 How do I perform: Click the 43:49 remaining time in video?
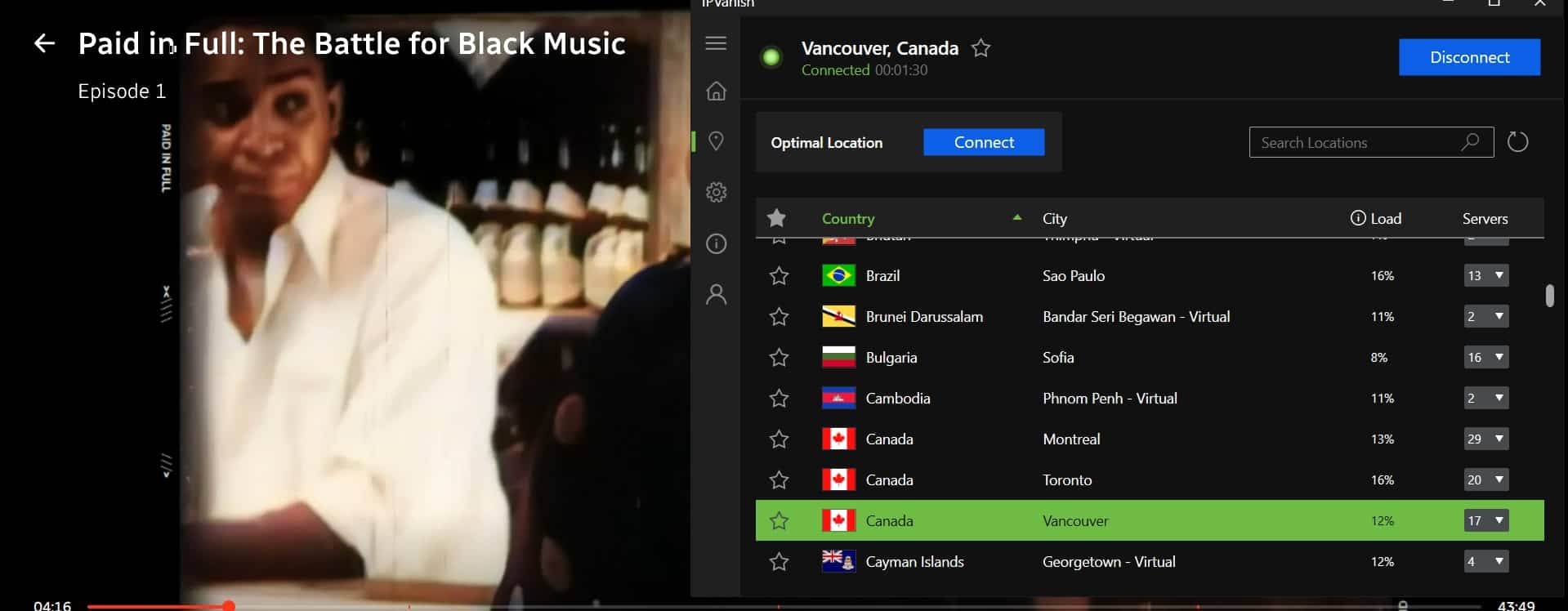pos(1516,605)
